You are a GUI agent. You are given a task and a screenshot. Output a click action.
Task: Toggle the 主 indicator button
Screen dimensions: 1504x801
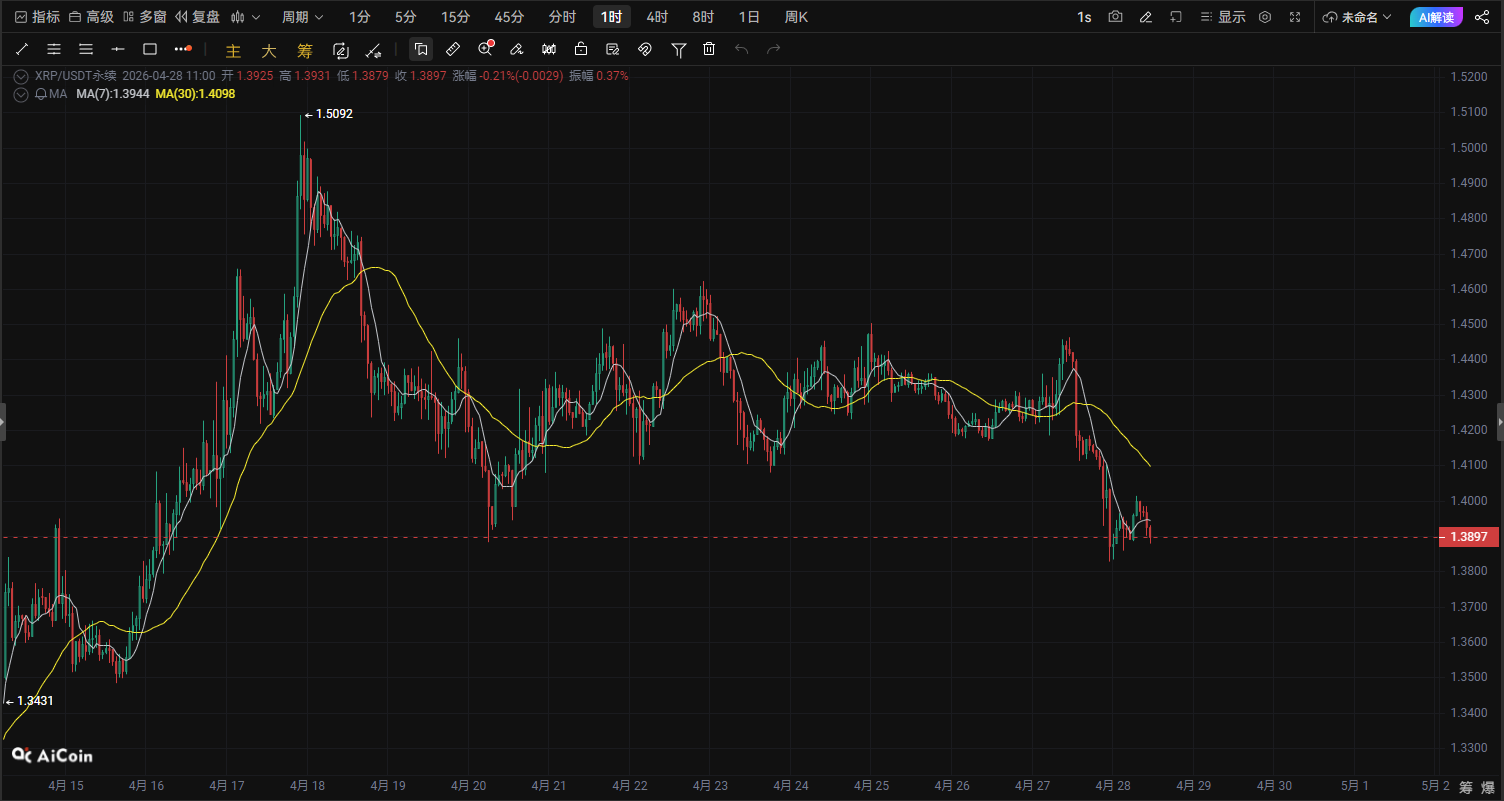point(233,50)
